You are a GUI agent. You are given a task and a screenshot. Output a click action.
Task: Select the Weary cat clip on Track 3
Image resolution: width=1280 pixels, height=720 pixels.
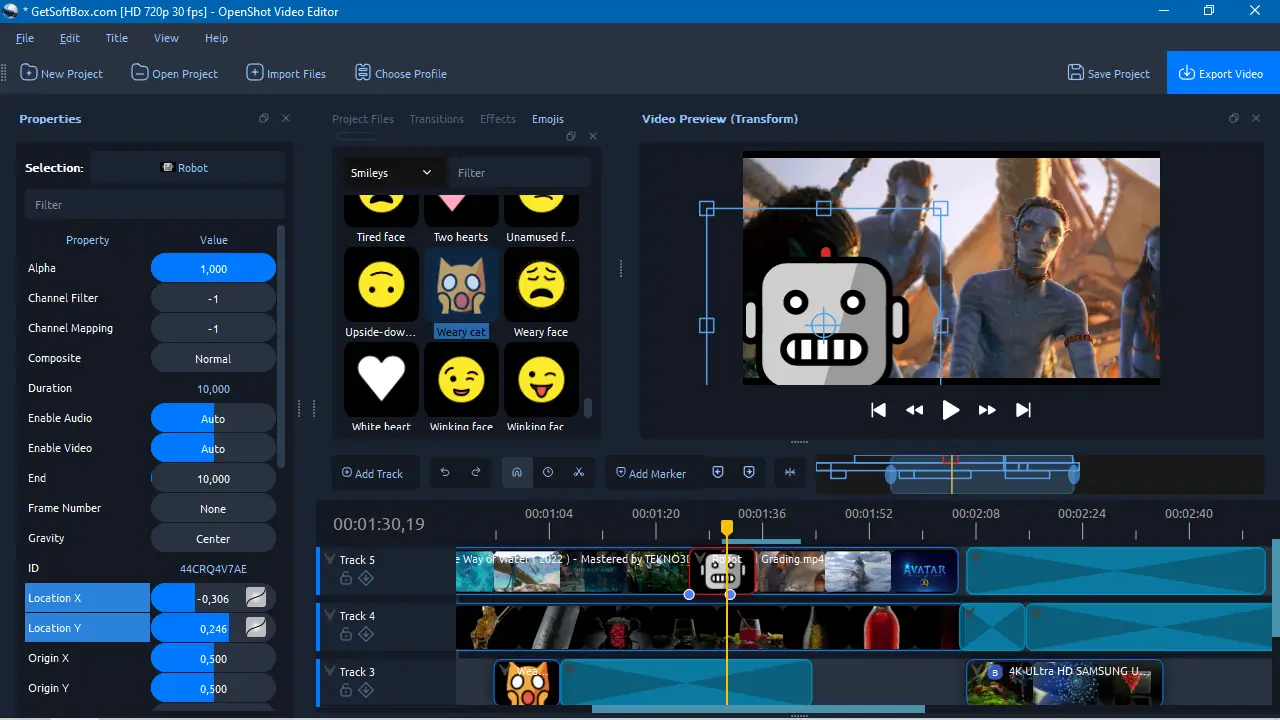coord(527,684)
